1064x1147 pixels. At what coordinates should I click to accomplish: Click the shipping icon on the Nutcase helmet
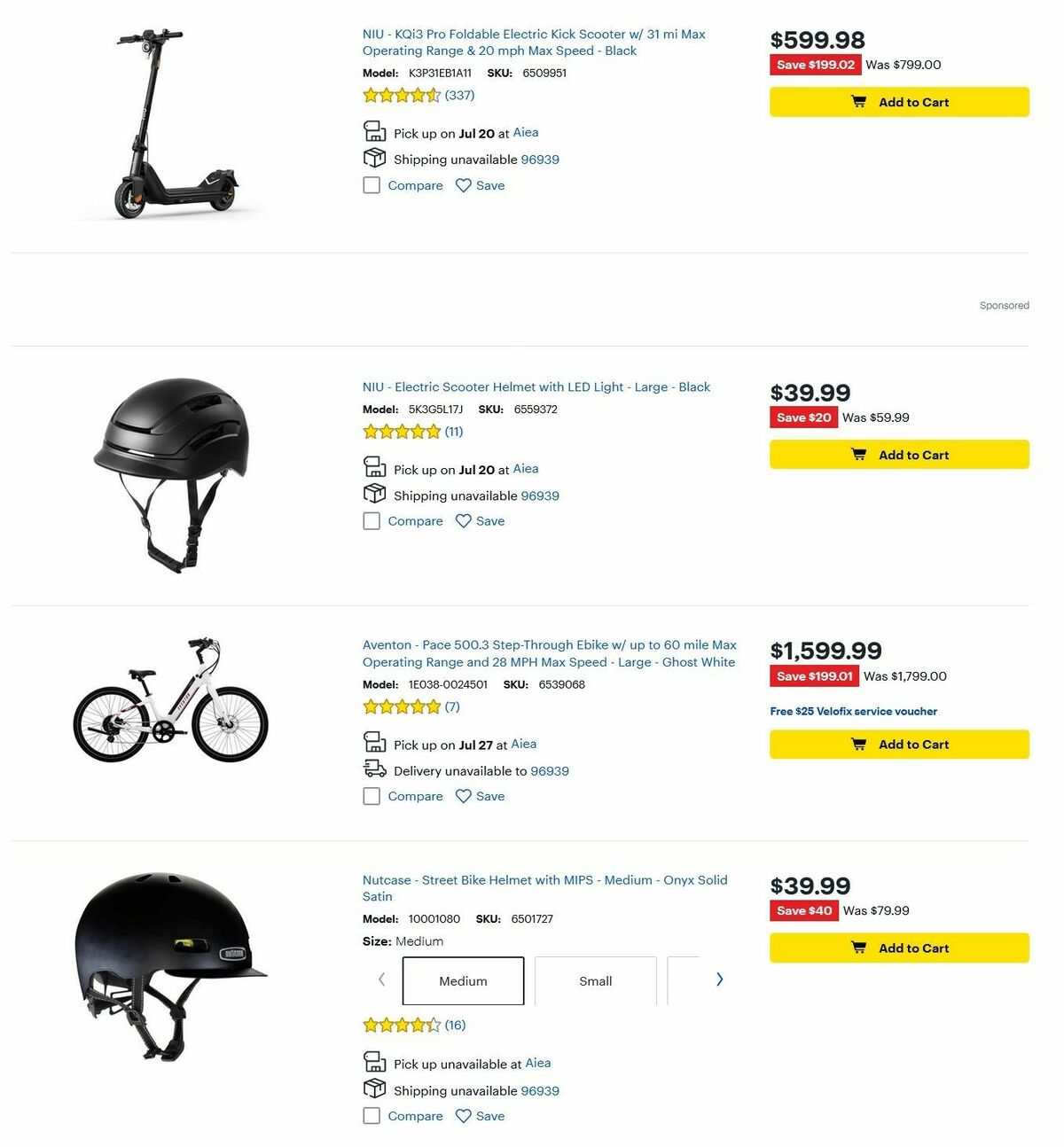tap(374, 1088)
